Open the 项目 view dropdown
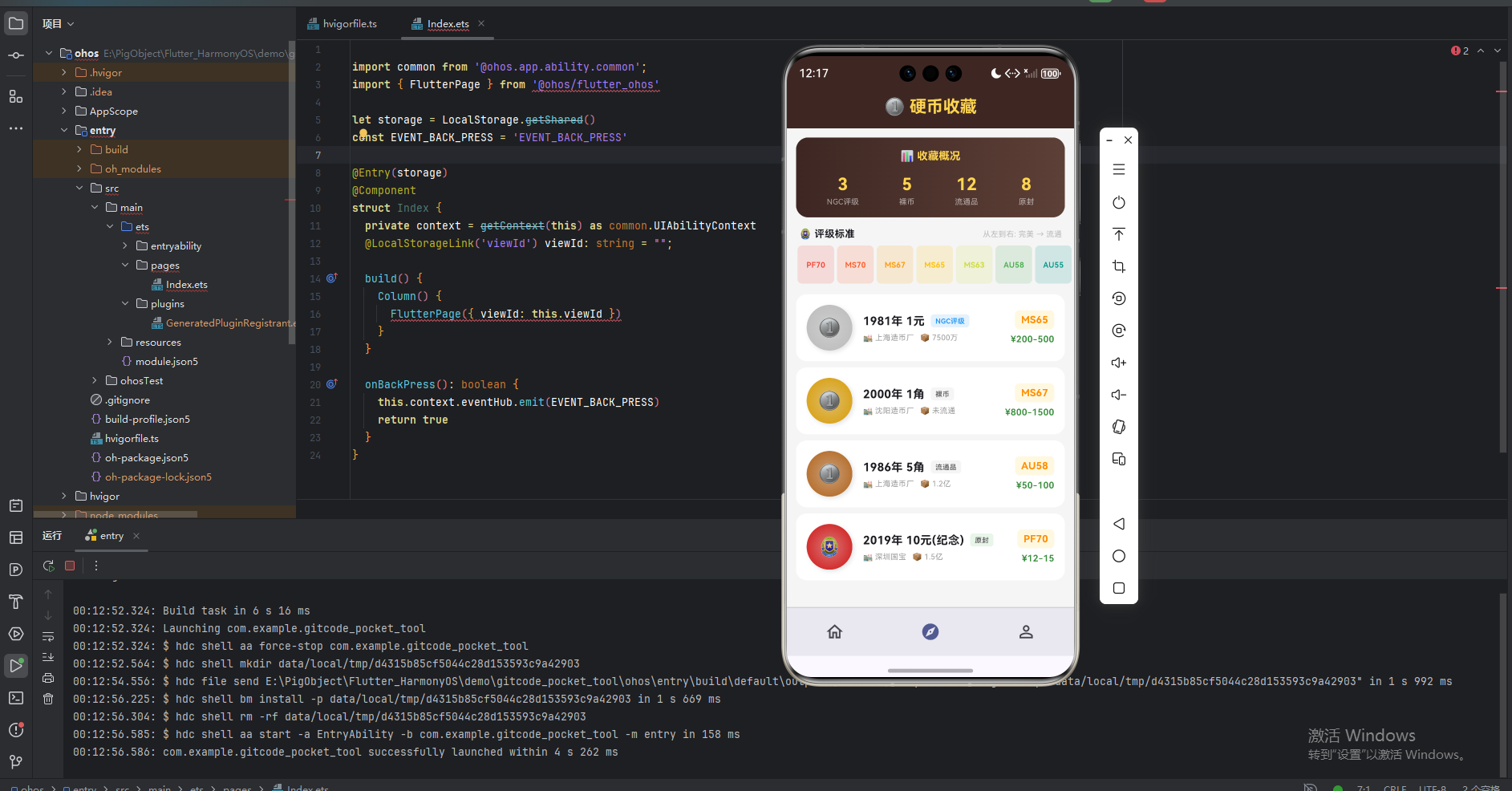Image resolution: width=1512 pixels, height=791 pixels. pos(59,24)
